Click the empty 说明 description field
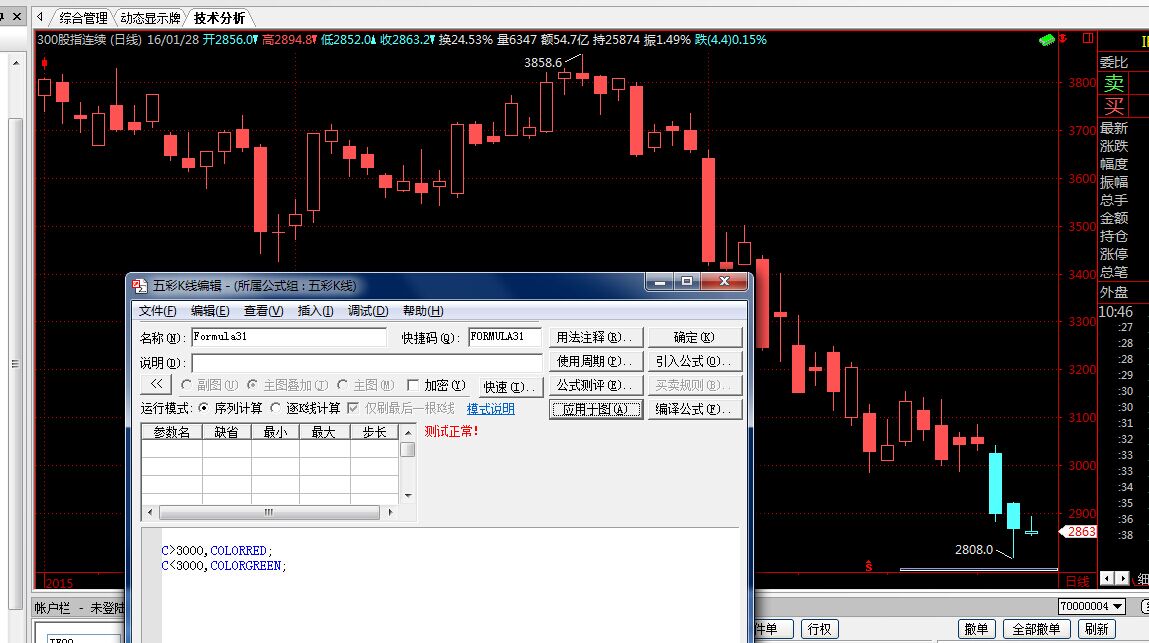Viewport: 1149px width, 643px height. (367, 363)
